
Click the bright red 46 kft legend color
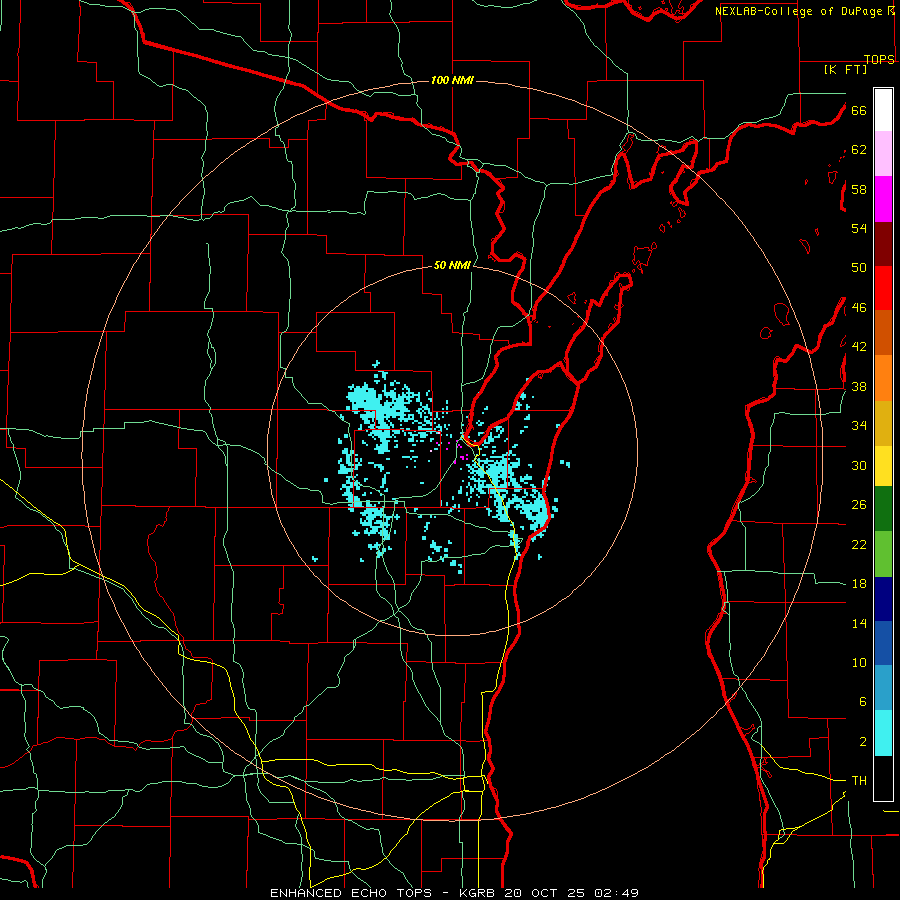(x=883, y=289)
